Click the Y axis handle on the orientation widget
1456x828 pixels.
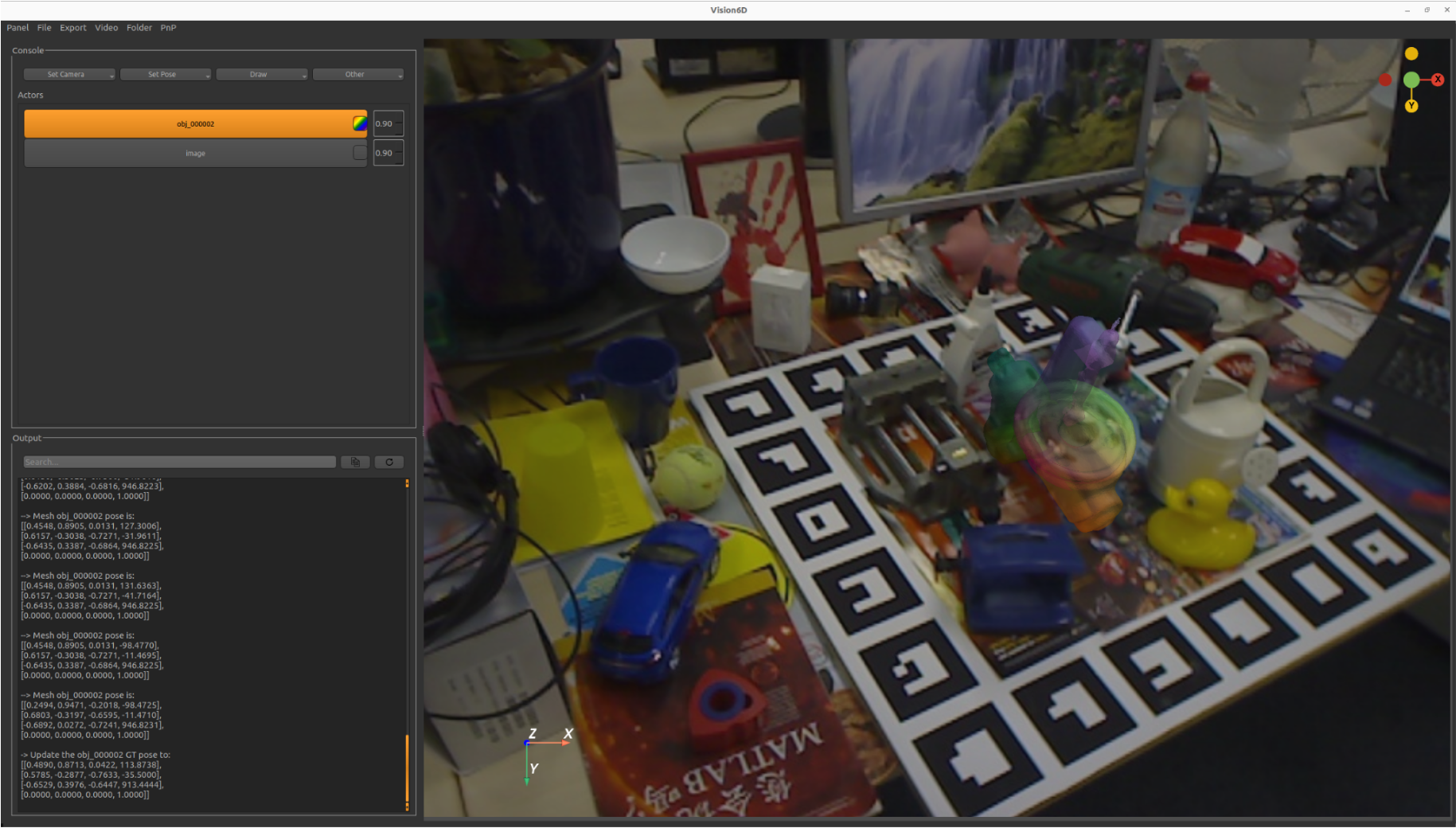coord(1411,106)
